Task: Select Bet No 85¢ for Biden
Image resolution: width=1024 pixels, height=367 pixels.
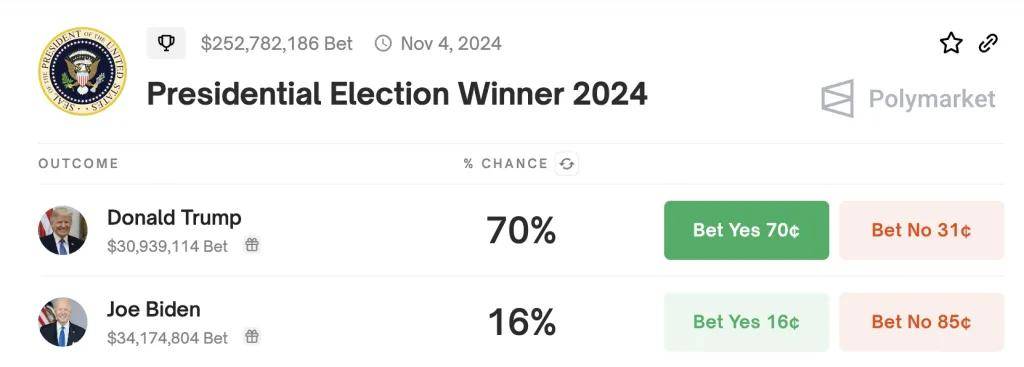Action: (921, 322)
